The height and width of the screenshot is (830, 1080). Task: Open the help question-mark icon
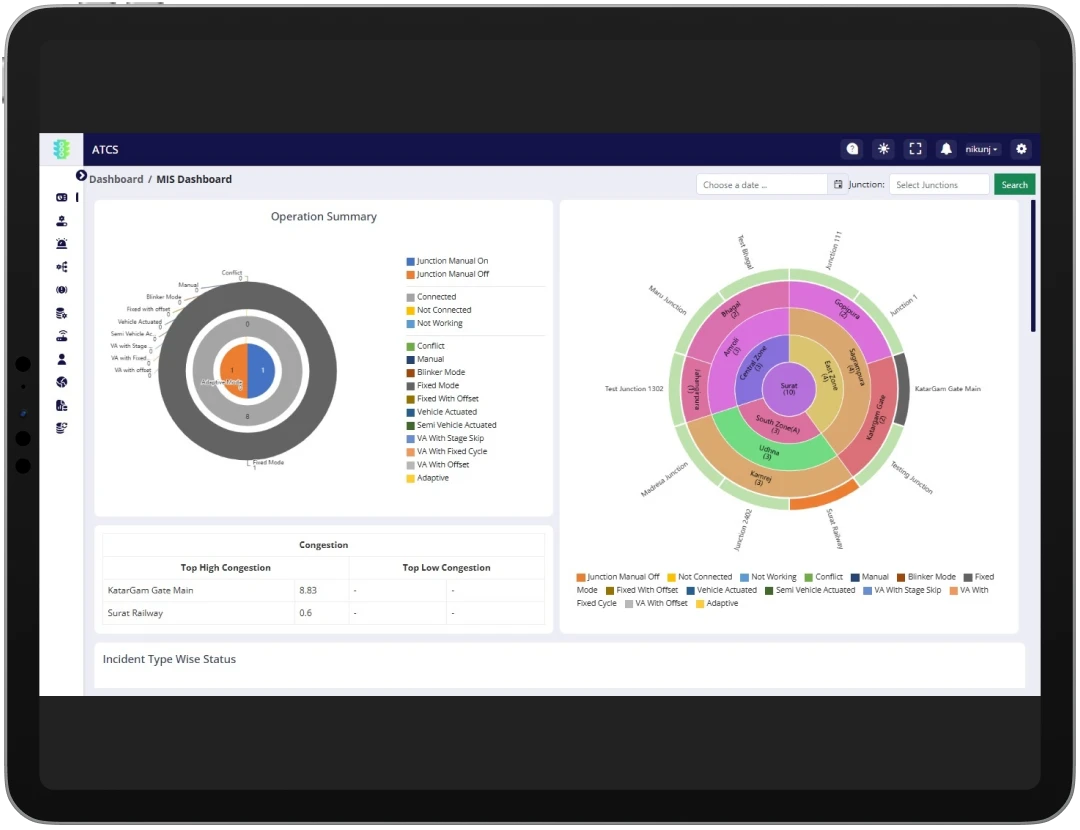pyautogui.click(x=852, y=149)
